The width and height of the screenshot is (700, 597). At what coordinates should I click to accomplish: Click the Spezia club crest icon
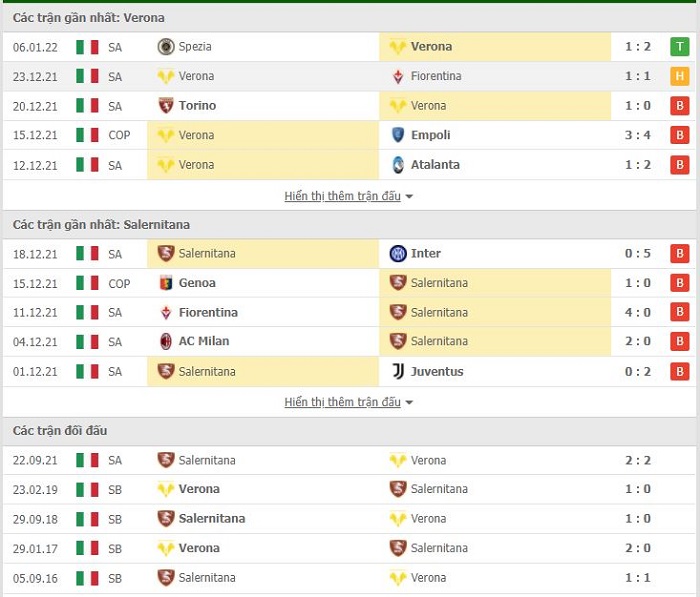(x=166, y=46)
